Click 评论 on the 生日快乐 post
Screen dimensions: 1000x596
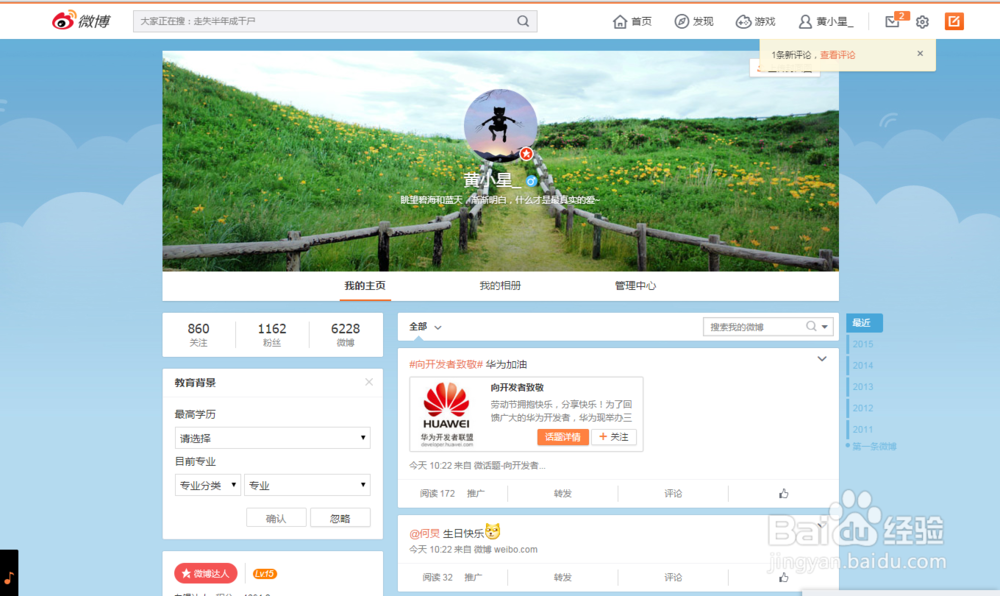pyautogui.click(x=673, y=578)
